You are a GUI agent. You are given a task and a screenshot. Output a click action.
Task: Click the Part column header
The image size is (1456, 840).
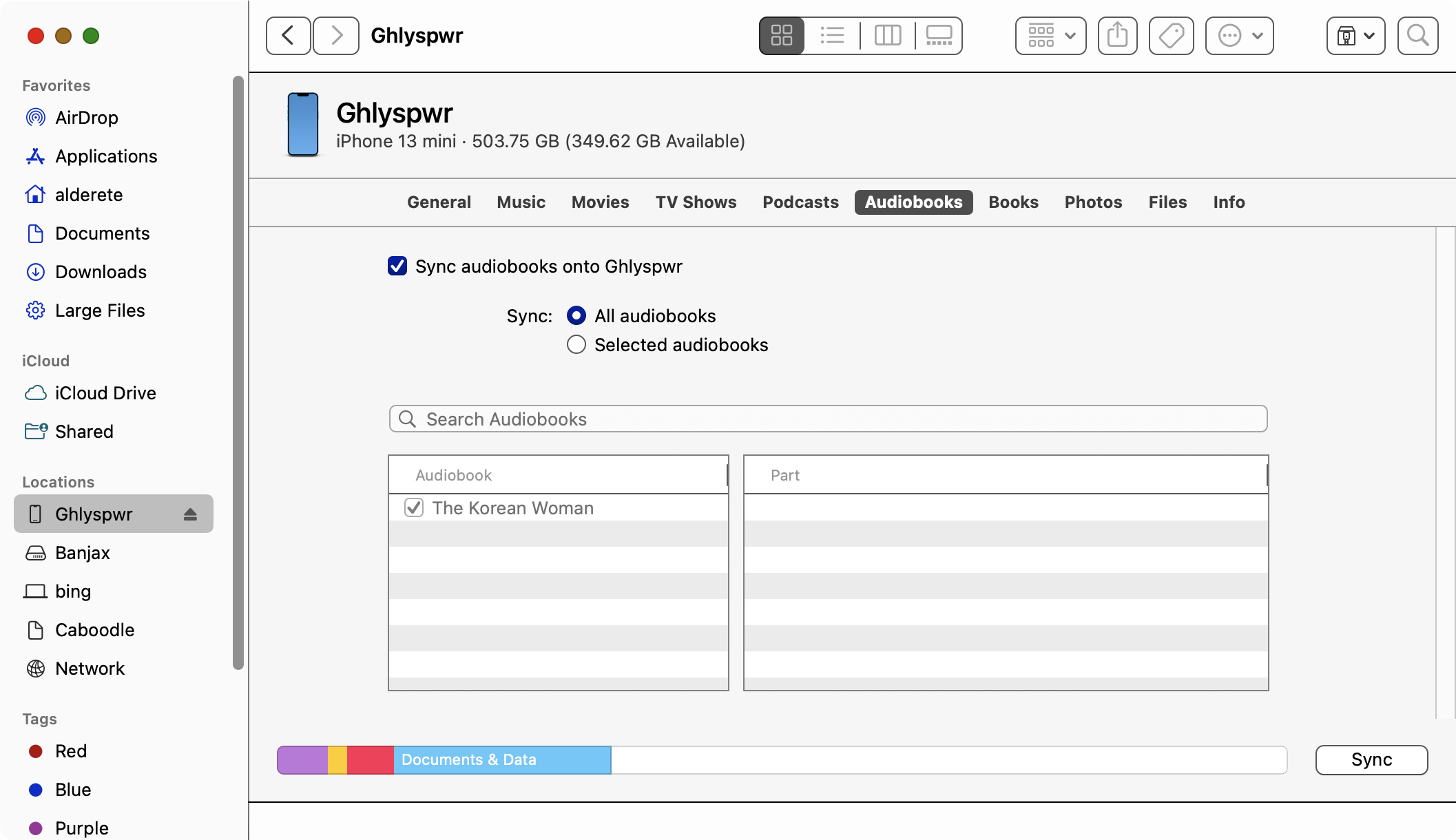click(1006, 475)
